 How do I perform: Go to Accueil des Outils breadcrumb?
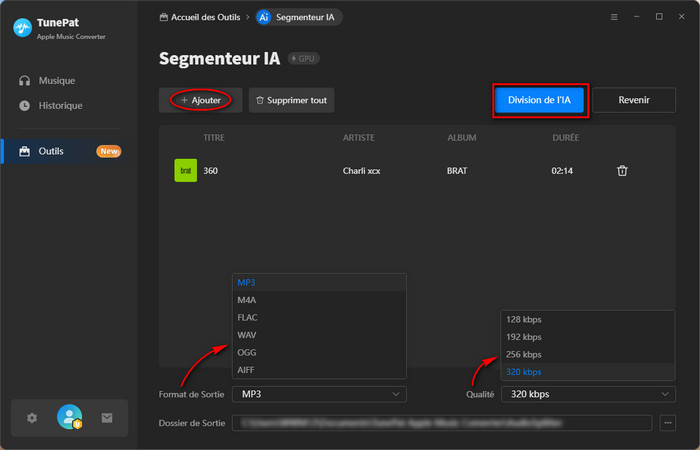[x=200, y=17]
